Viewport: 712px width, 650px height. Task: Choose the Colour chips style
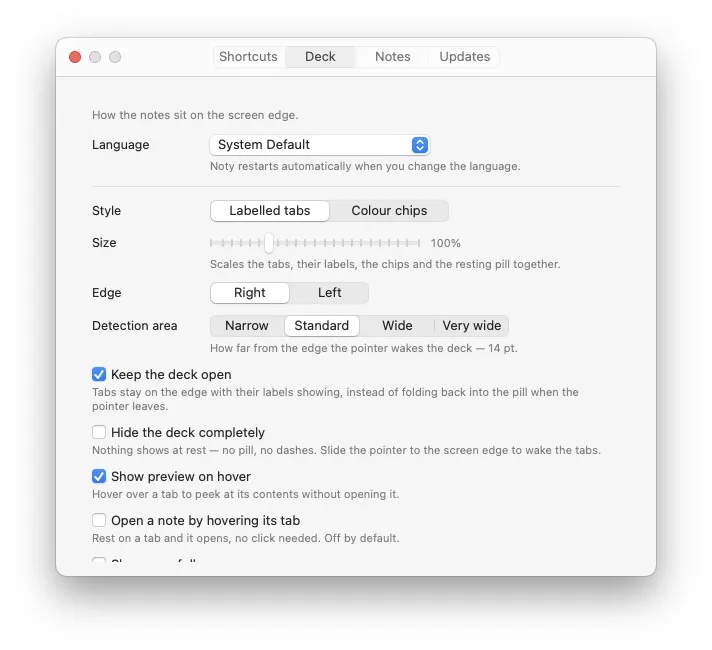point(389,211)
